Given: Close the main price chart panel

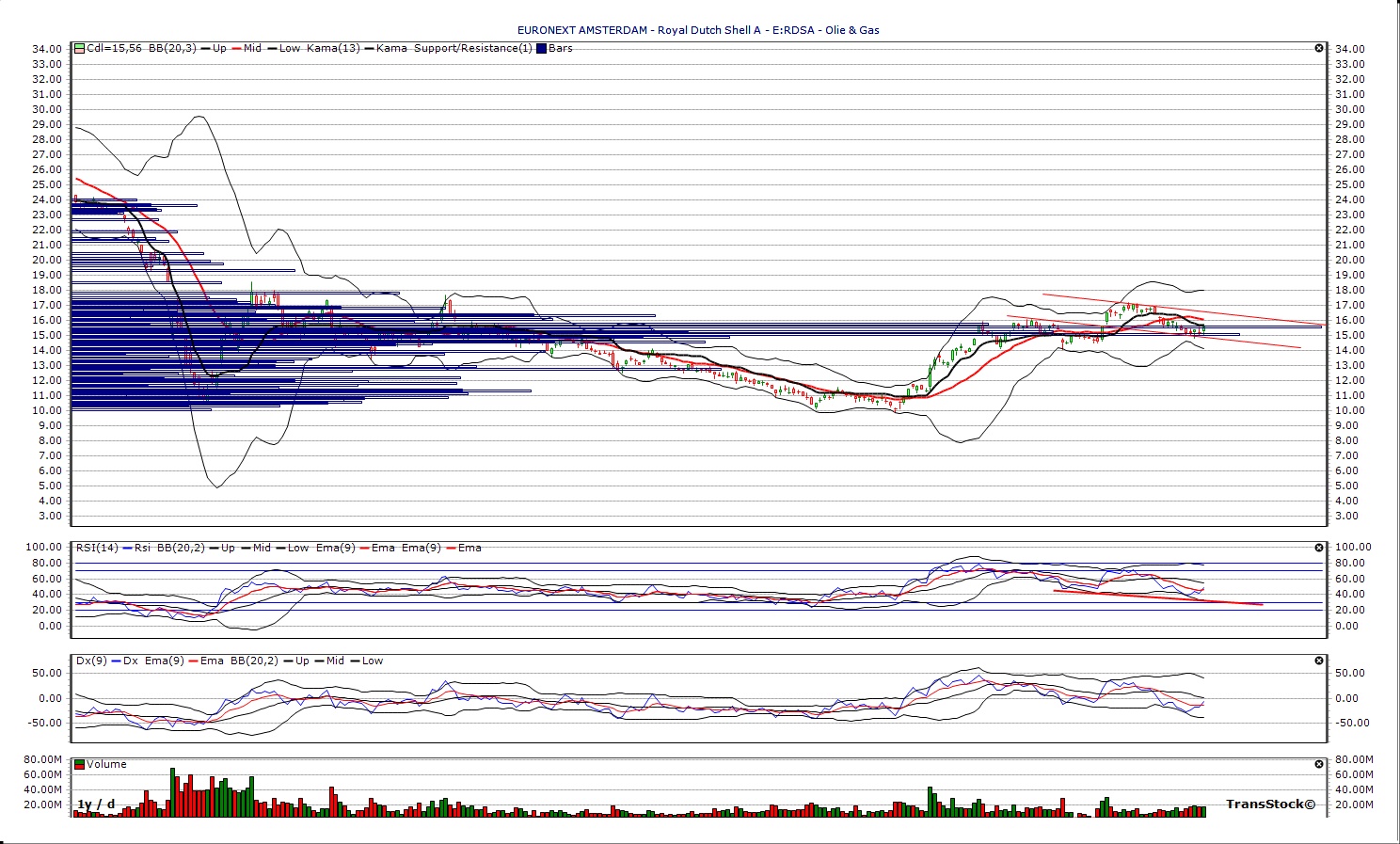Looking at the screenshot, I should [1319, 48].
